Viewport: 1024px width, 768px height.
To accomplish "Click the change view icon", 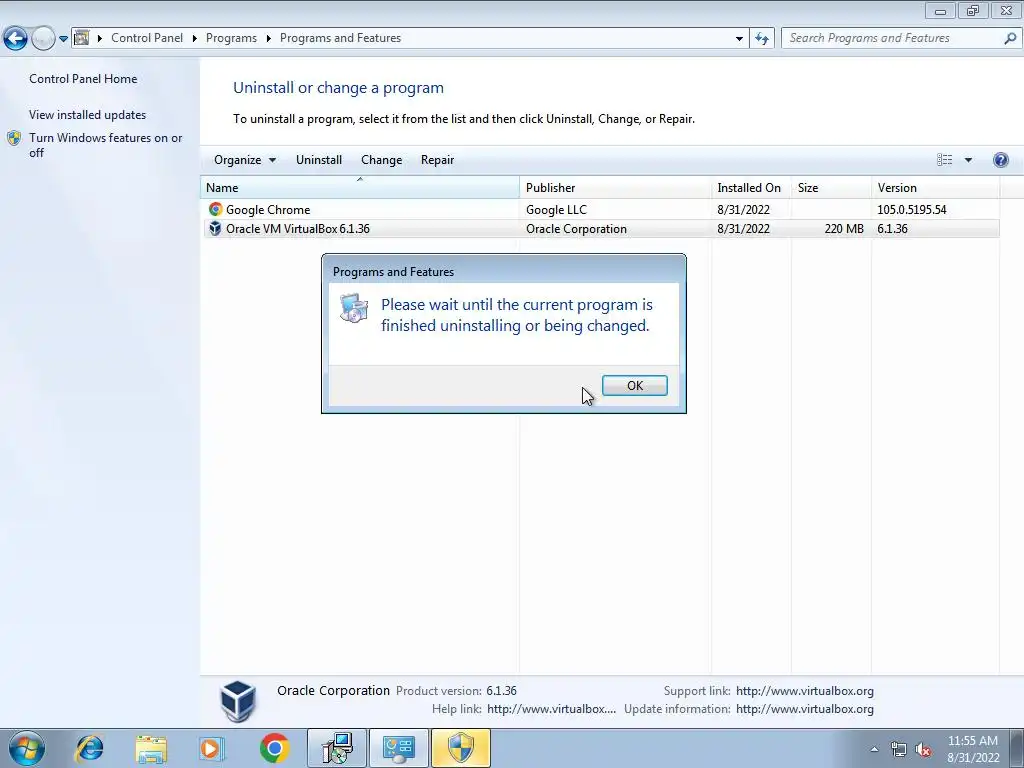I will (944, 160).
